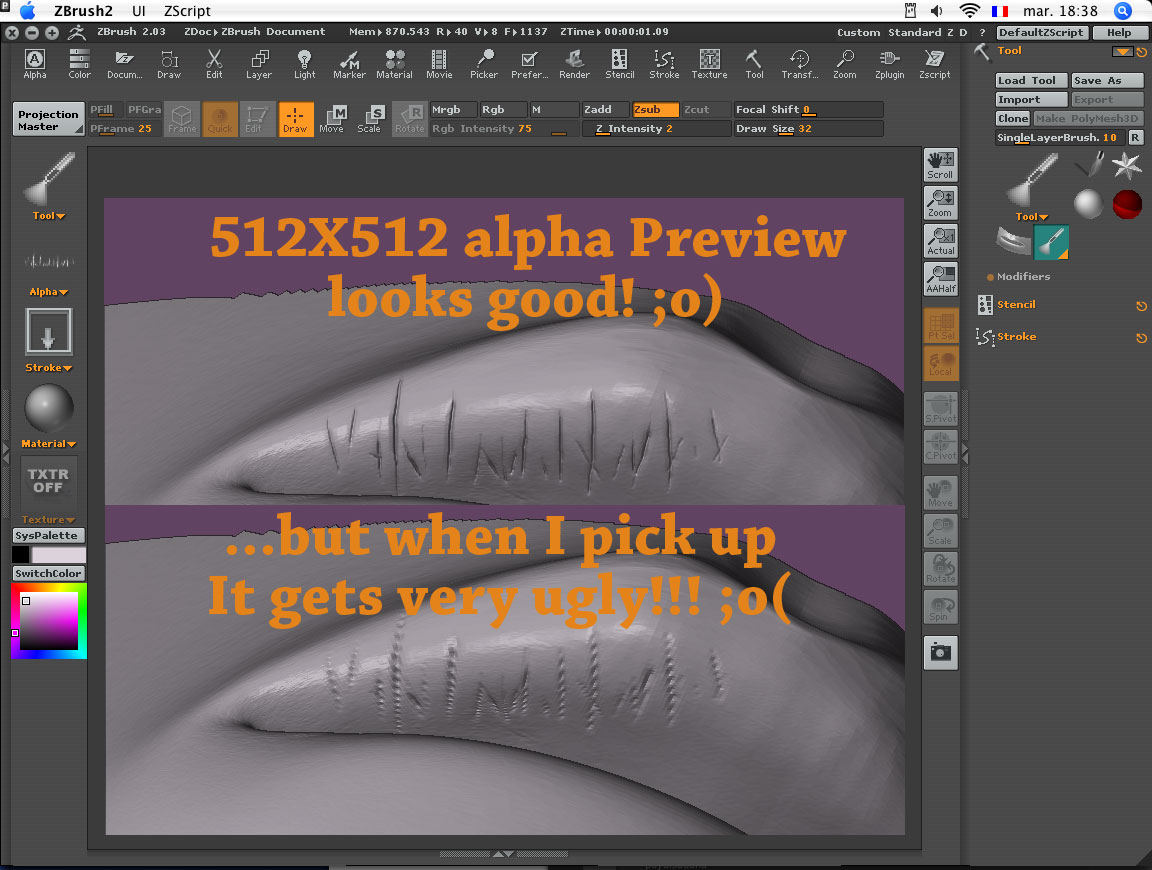Image resolution: width=1152 pixels, height=870 pixels.
Task: Select the Render palette icon
Action: tap(574, 64)
